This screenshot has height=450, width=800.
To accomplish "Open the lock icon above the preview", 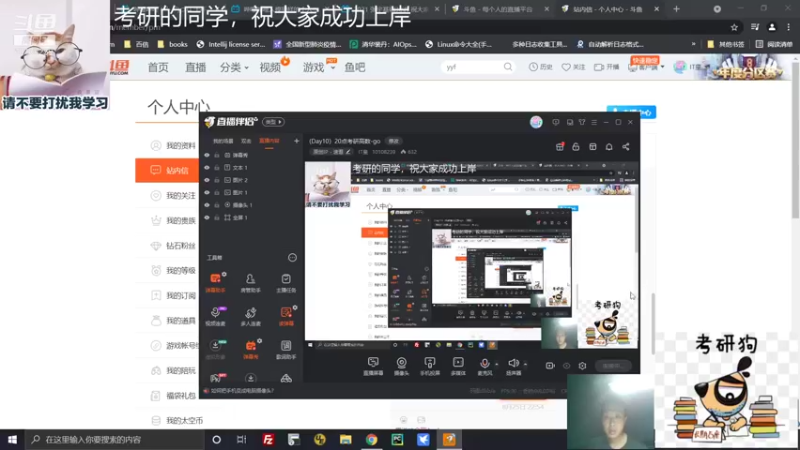I will (x=576, y=147).
